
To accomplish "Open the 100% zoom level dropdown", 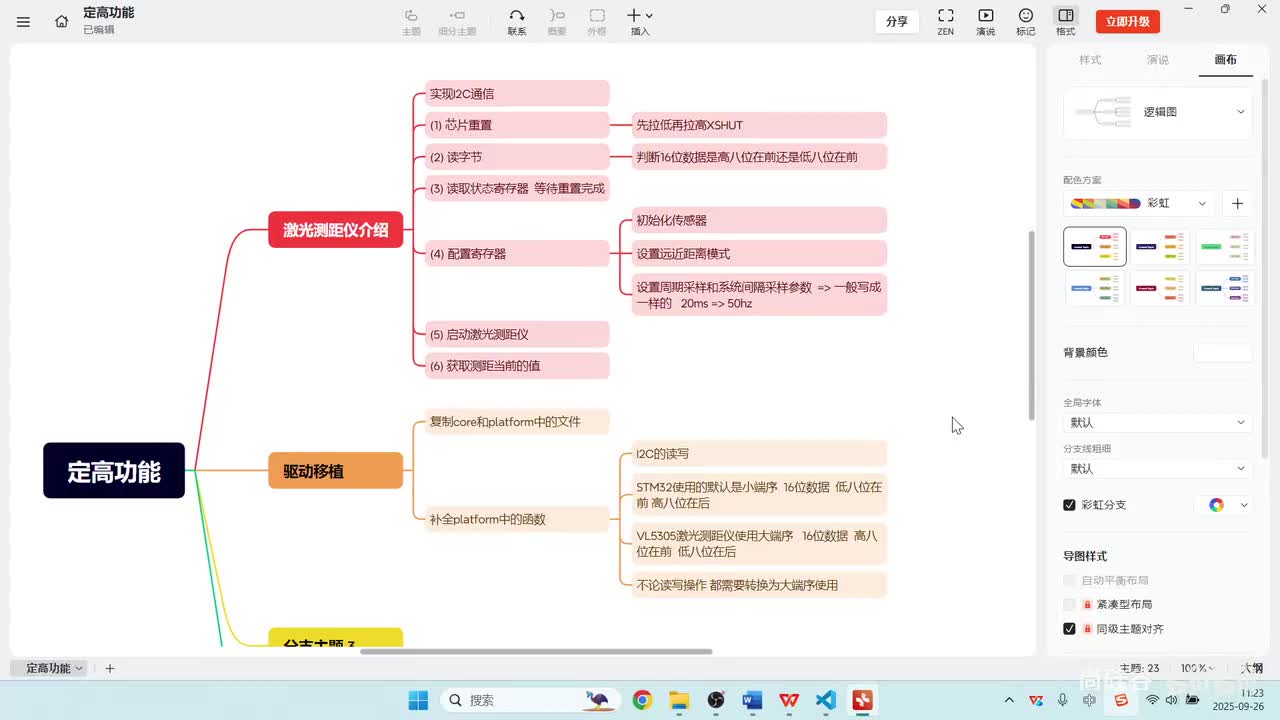I will point(1196,668).
